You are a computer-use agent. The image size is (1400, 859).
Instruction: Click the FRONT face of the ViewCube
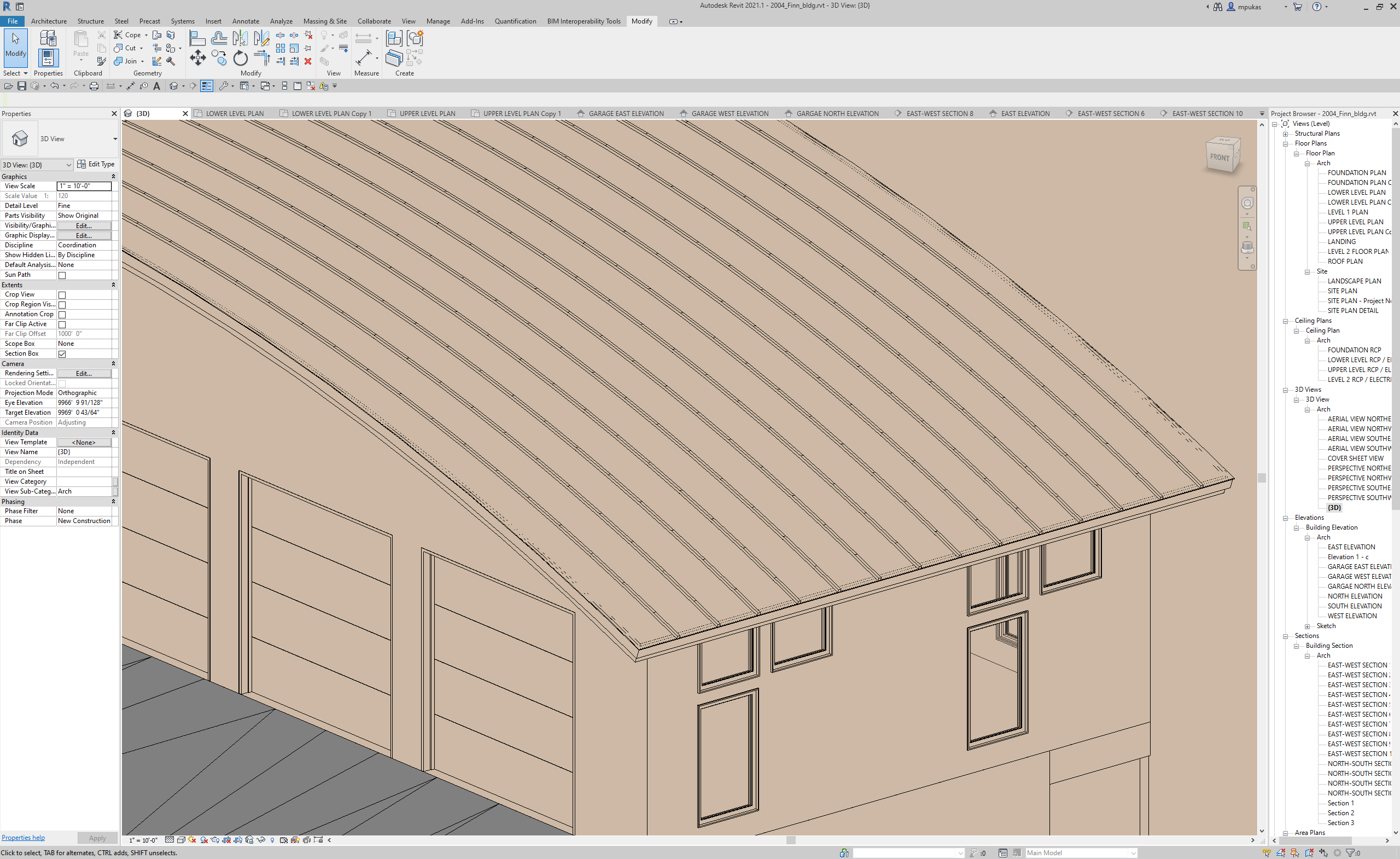(x=1220, y=158)
